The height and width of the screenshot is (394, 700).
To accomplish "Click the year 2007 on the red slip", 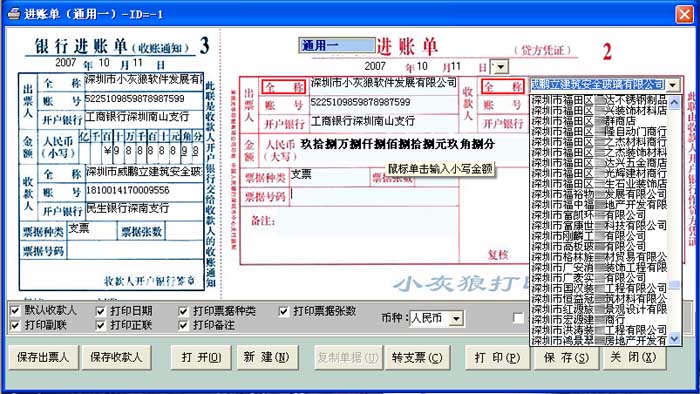I will pos(375,66).
